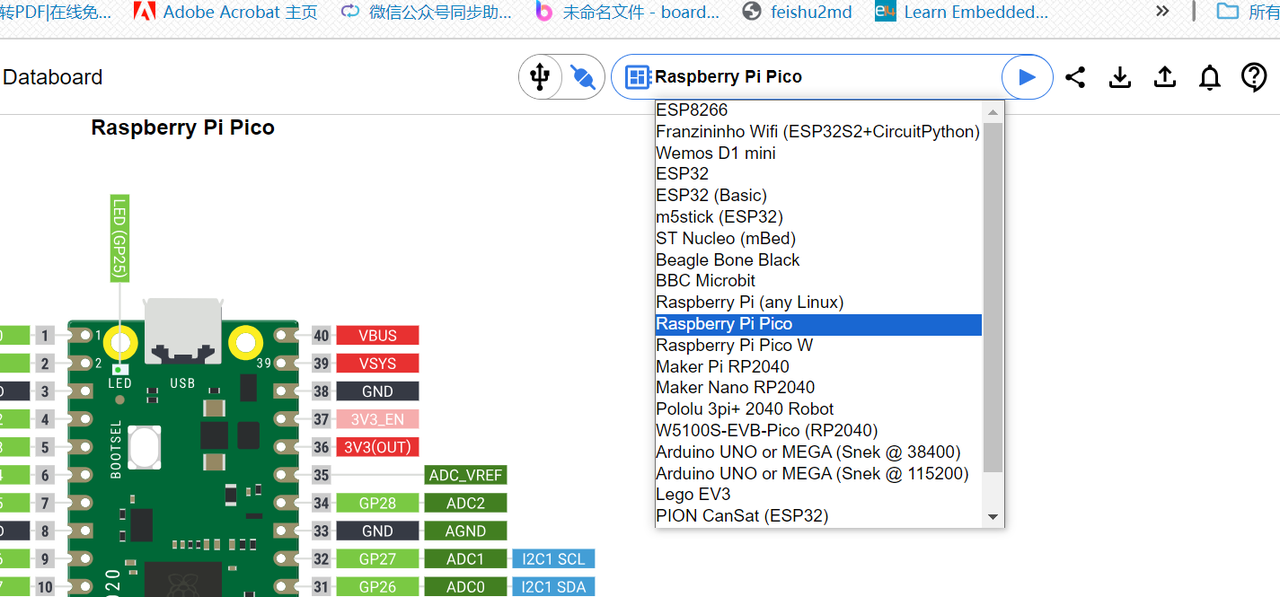Click the upload icon
This screenshot has height=597, width=1280.
(x=1165, y=77)
